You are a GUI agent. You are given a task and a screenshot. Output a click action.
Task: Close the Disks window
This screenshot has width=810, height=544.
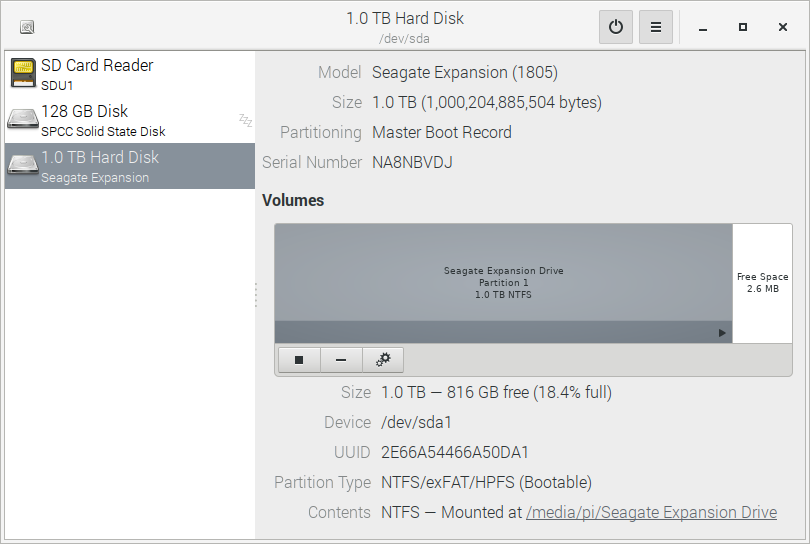tap(783, 27)
